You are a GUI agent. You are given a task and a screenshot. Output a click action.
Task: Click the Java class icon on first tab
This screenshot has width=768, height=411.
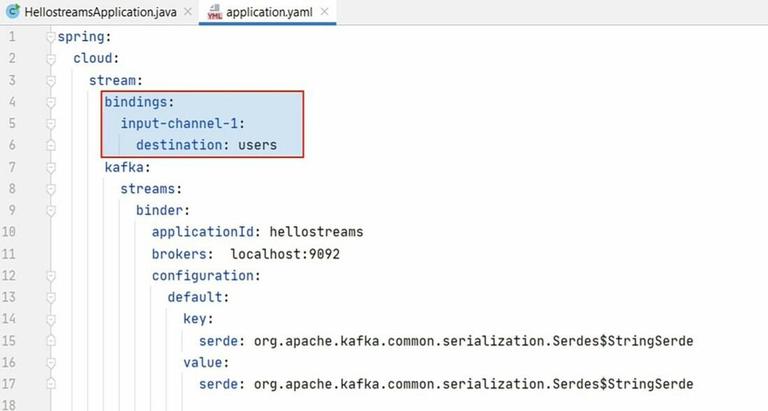pos(14,13)
